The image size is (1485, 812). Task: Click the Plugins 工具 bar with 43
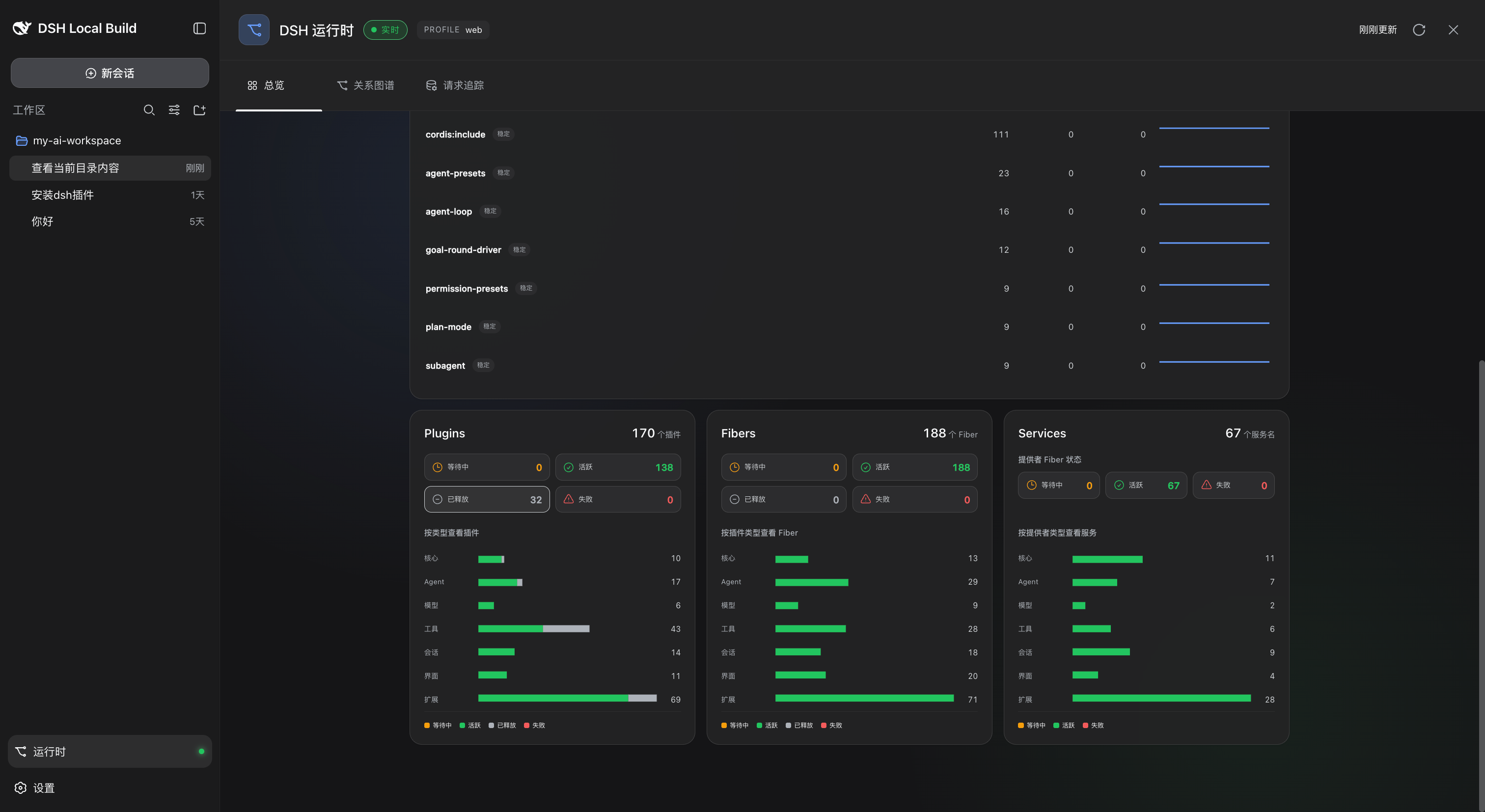[534, 629]
